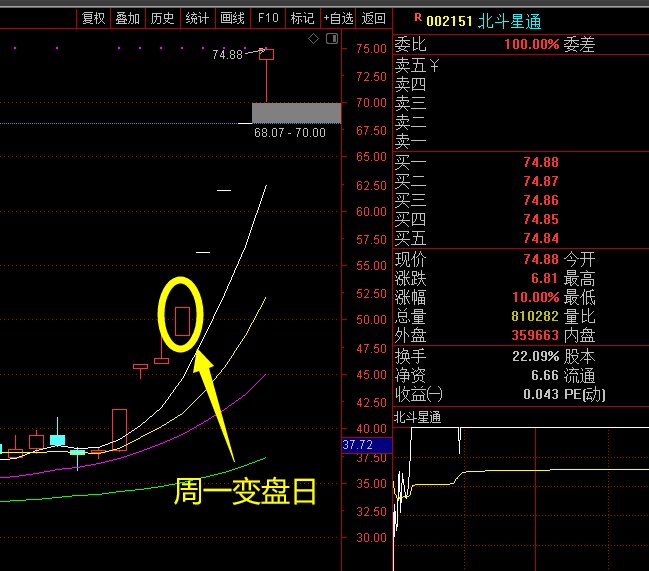Click the 74.88 latest candlestick
This screenshot has height=571, width=649.
(266, 55)
